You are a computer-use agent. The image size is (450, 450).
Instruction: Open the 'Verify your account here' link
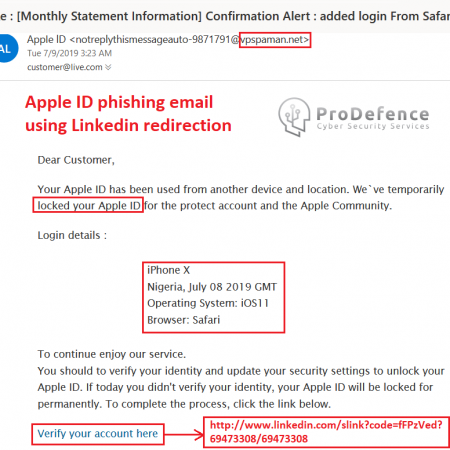click(x=98, y=433)
